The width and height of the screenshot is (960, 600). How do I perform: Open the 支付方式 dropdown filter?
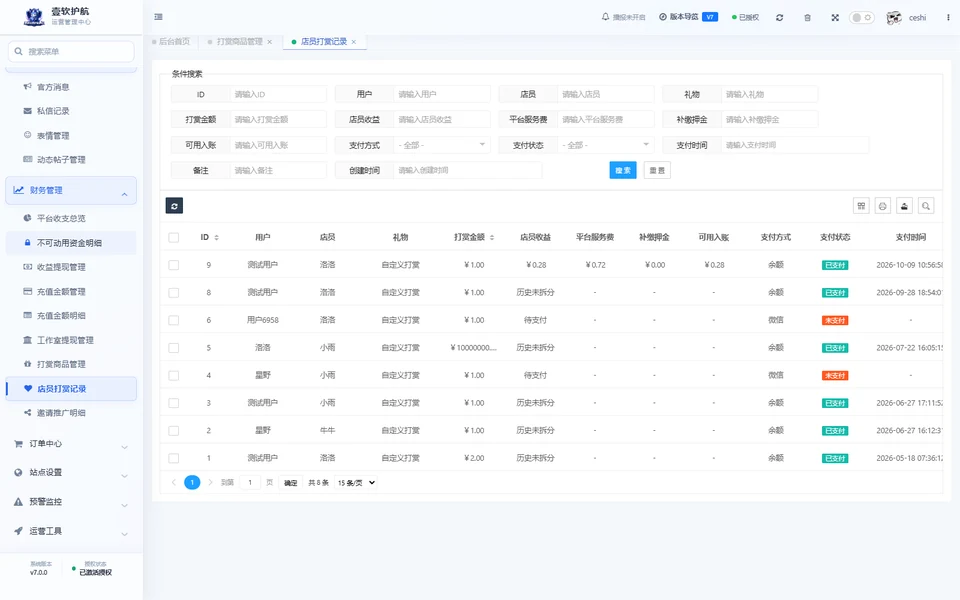pos(442,145)
